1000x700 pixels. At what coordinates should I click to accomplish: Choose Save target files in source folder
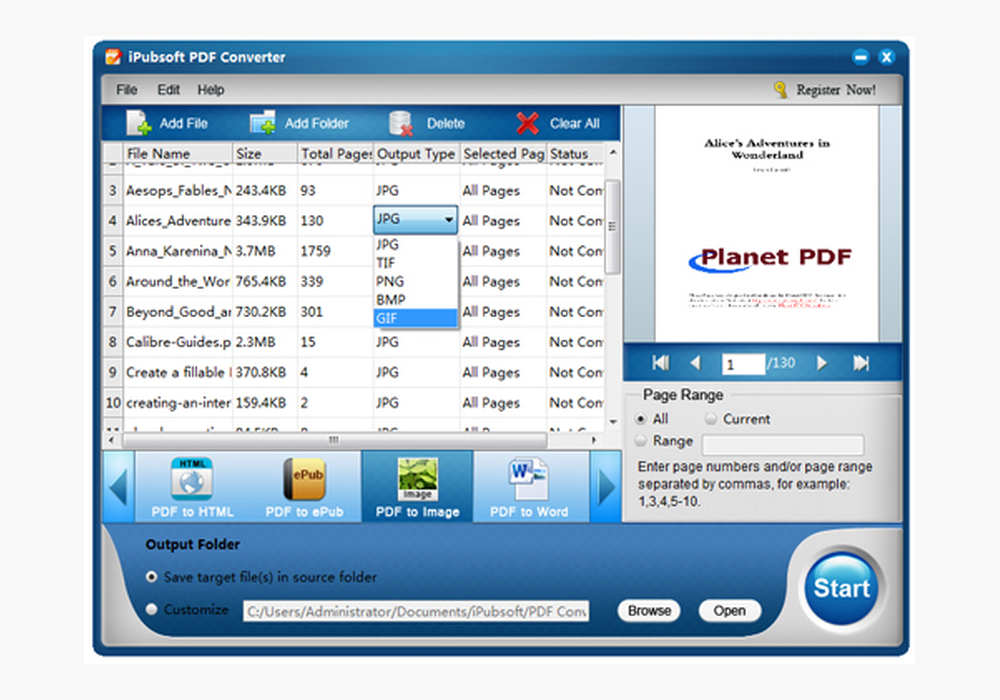151,577
